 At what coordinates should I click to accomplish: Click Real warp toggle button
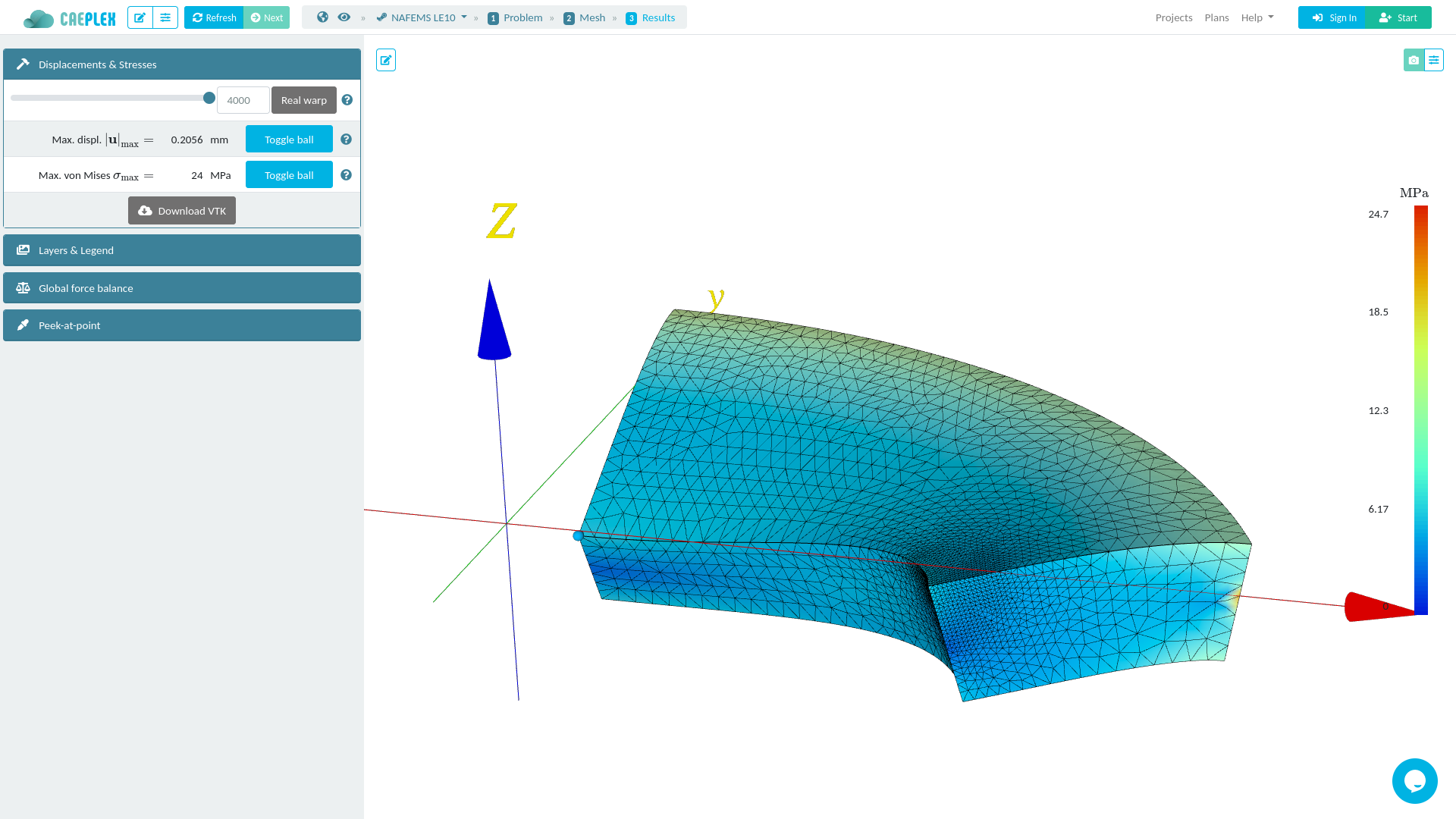pyautogui.click(x=303, y=99)
